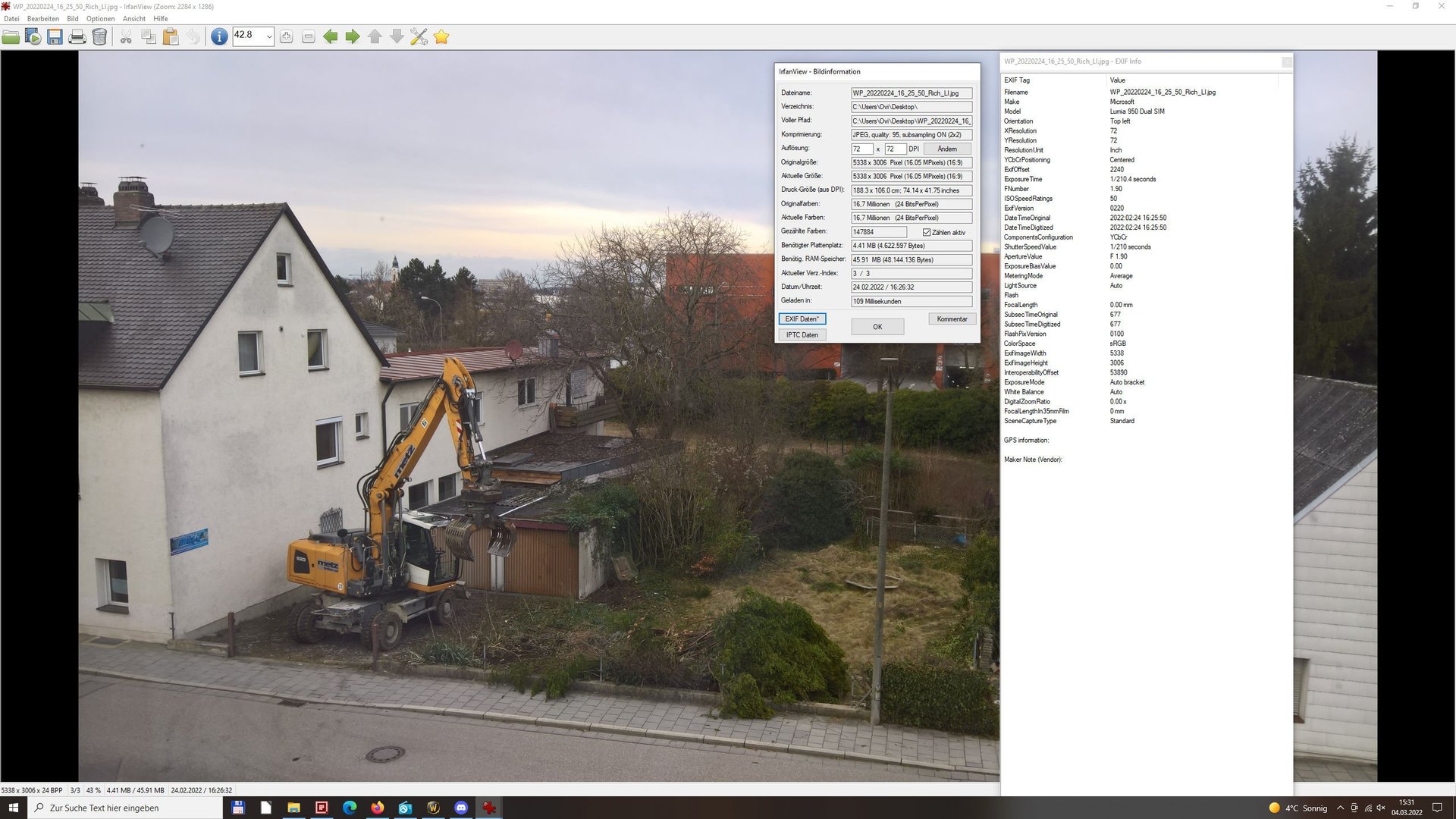
Task: Open the Bild menu
Action: (73, 19)
